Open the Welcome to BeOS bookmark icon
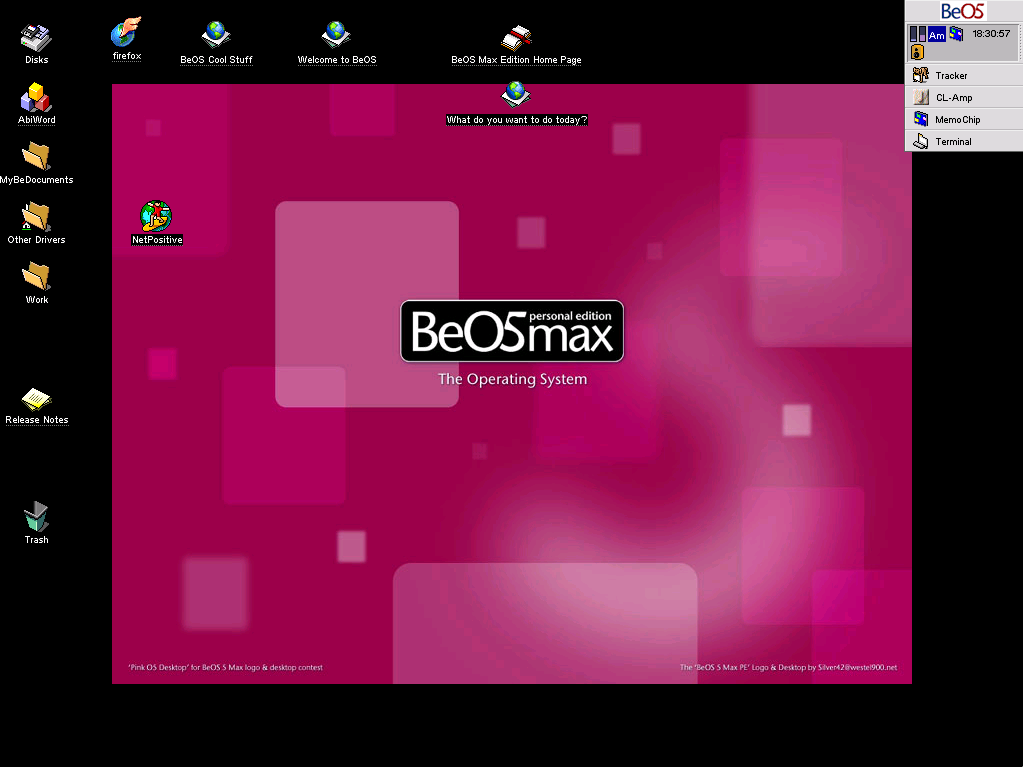The height and width of the screenshot is (768, 1024). [x=336, y=35]
